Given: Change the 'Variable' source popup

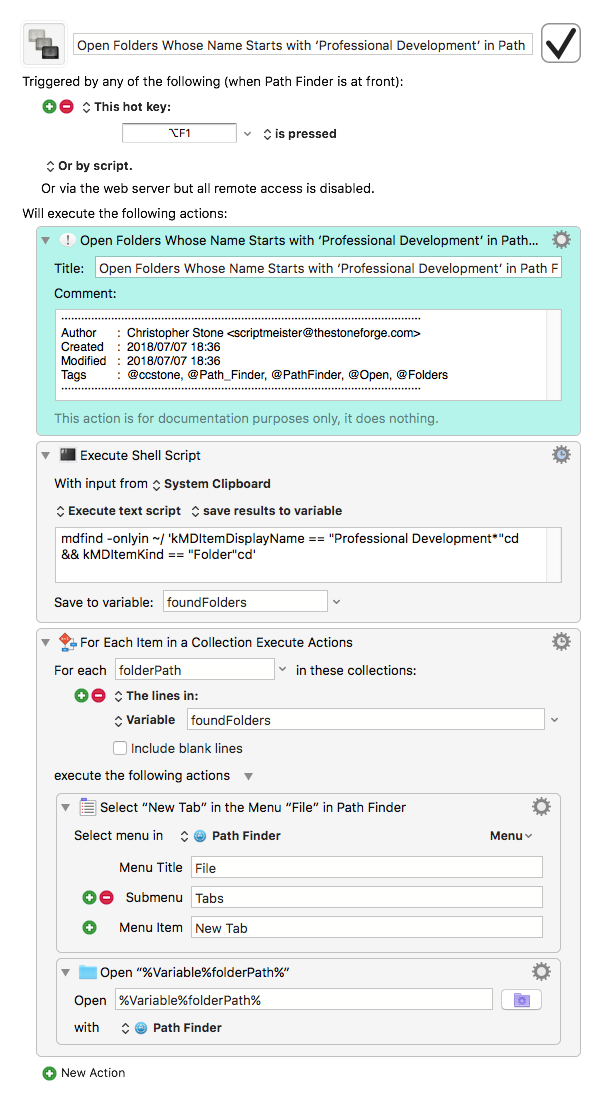Looking at the screenshot, I should point(145,720).
